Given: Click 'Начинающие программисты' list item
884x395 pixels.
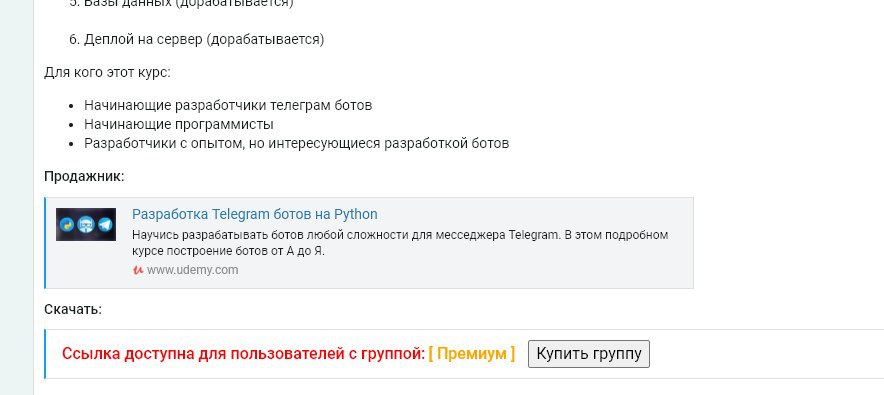Looking at the screenshot, I should pyautogui.click(x=179, y=124).
